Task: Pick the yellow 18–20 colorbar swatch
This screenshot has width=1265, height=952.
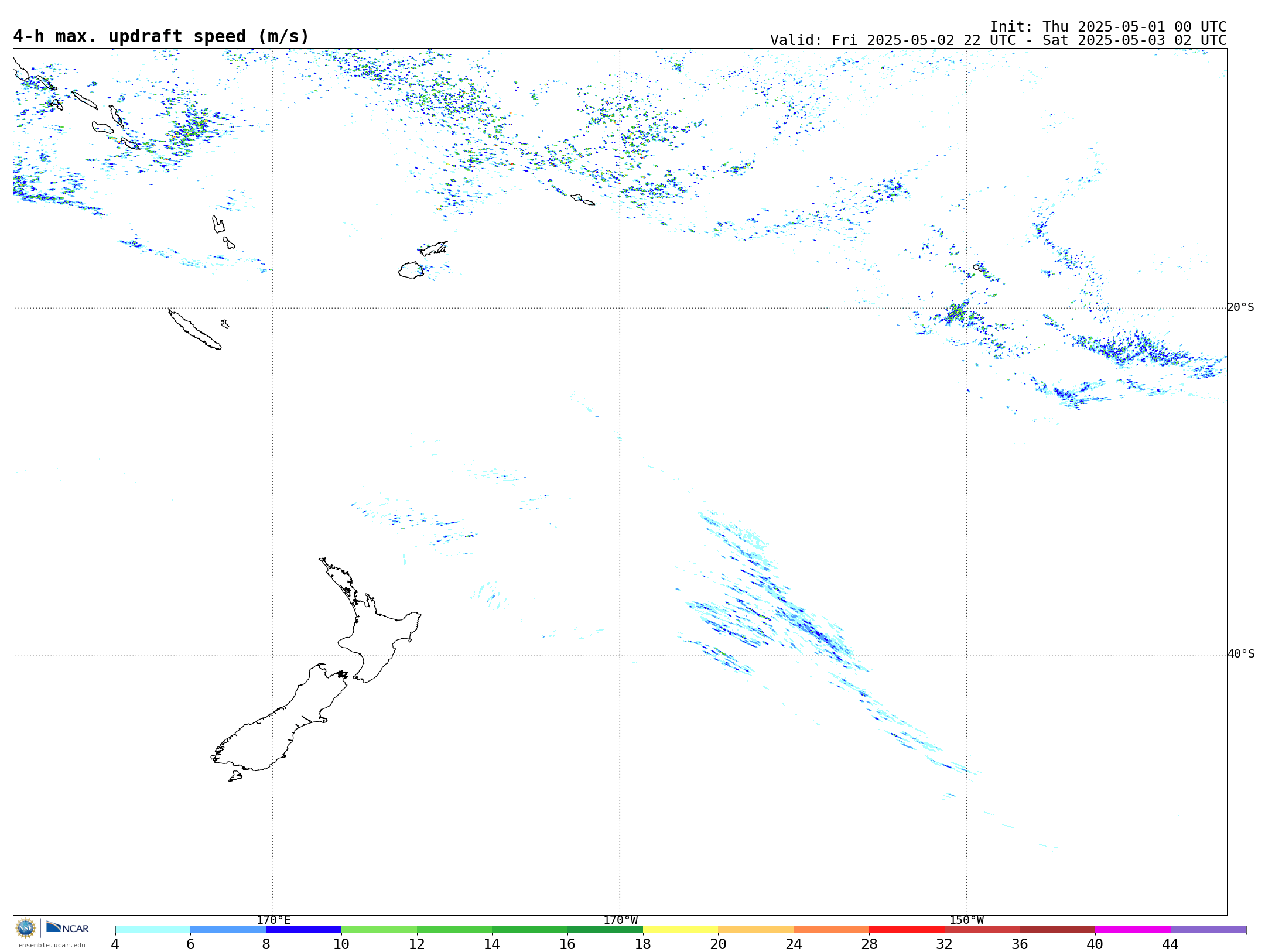Action: coord(681,930)
